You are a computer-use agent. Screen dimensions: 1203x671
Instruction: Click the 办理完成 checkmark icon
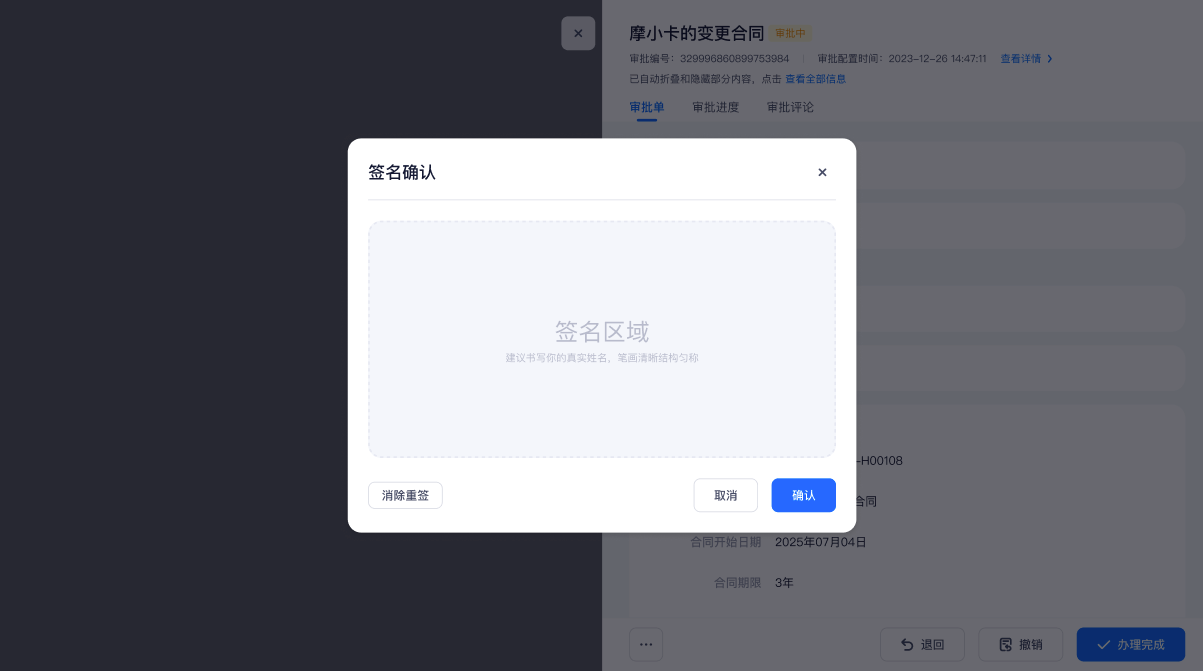tap(1104, 645)
